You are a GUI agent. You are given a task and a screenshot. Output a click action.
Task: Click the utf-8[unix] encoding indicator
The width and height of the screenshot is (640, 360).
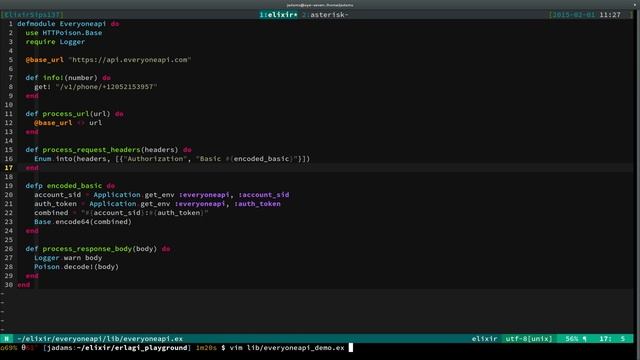click(x=529, y=339)
